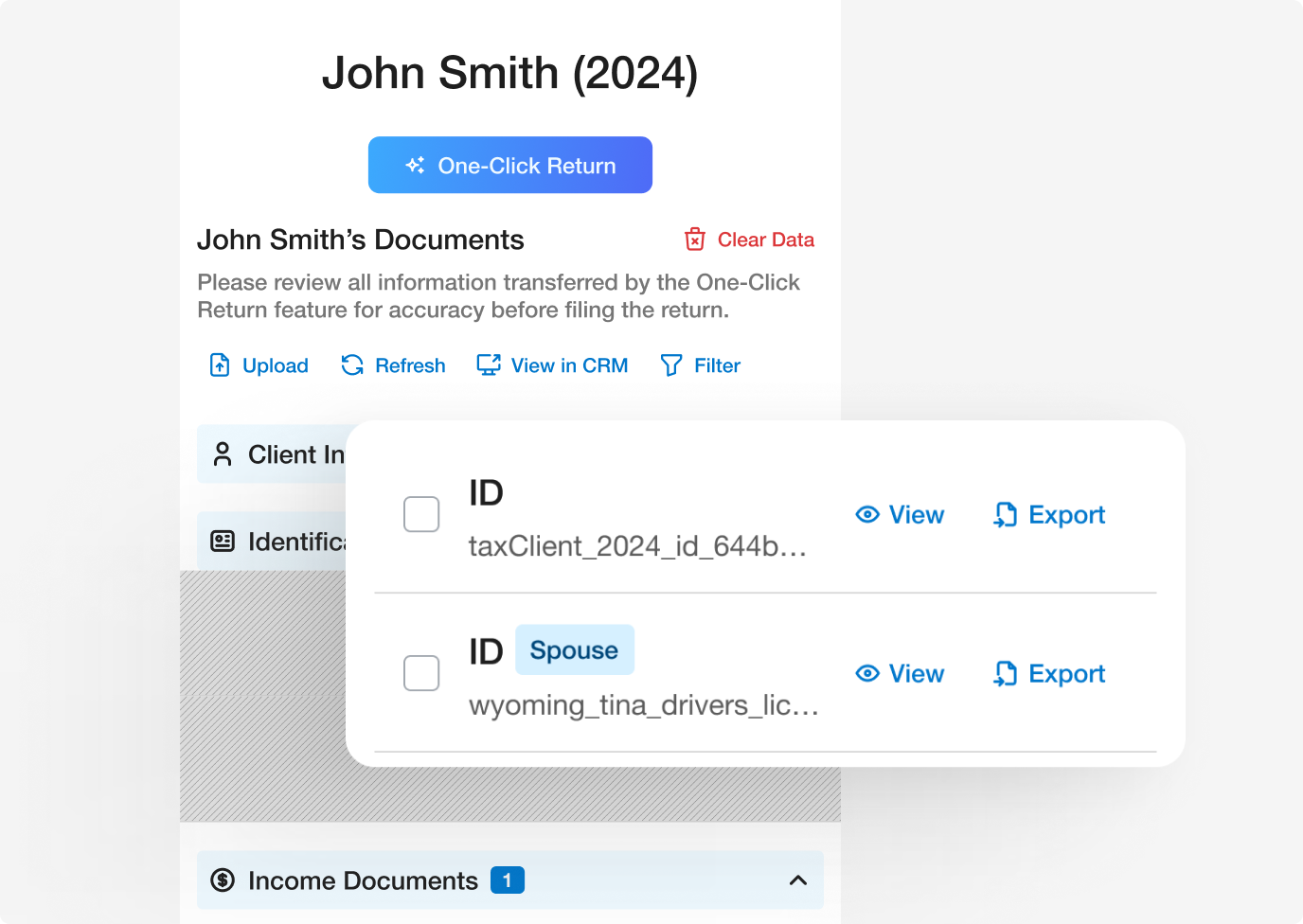Image resolution: width=1303 pixels, height=924 pixels.
Task: Select the checkbox for the Spouse ID document
Action: click(421, 673)
